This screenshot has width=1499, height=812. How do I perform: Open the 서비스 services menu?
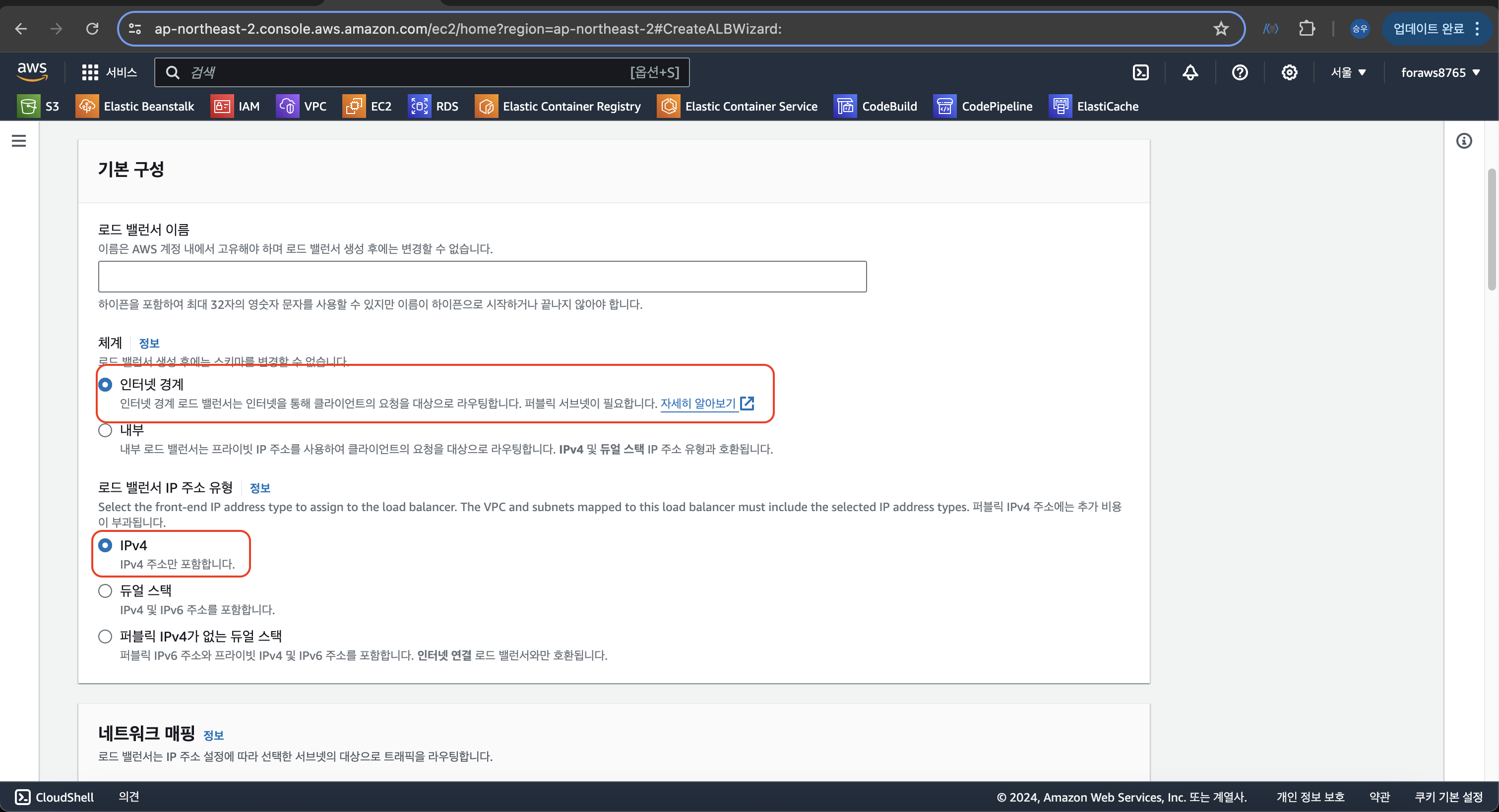tap(110, 73)
